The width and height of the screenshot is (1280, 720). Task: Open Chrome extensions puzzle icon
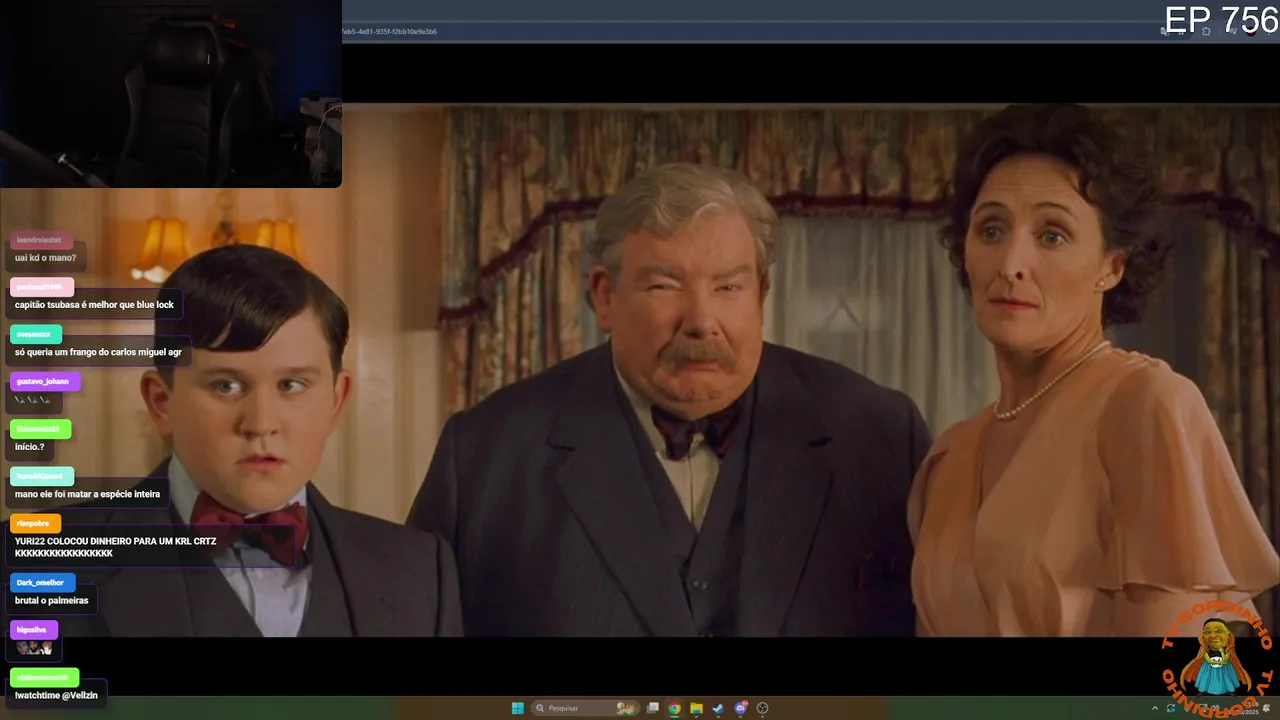(x=1206, y=31)
